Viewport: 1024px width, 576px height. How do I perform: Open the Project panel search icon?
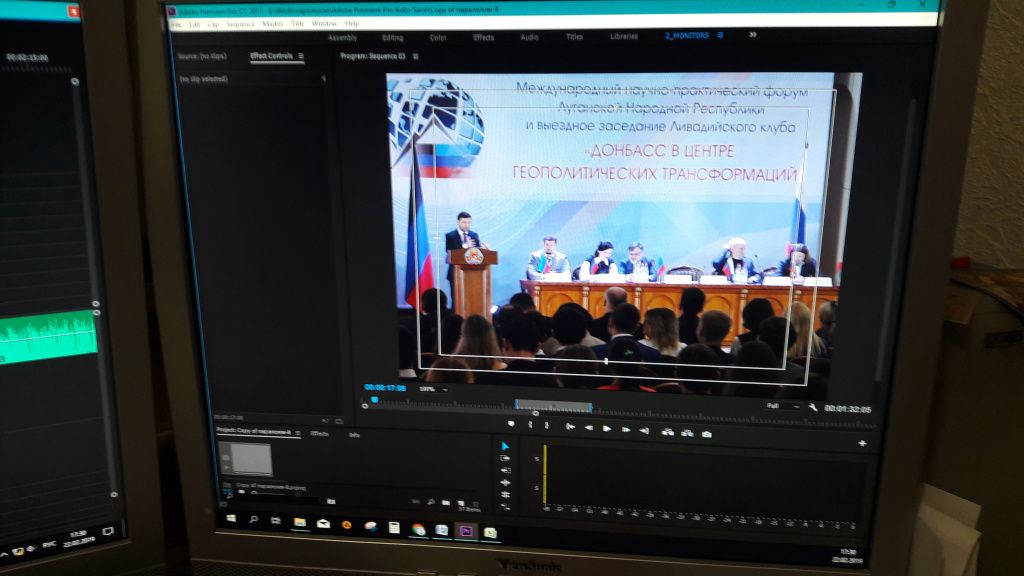click(431, 502)
